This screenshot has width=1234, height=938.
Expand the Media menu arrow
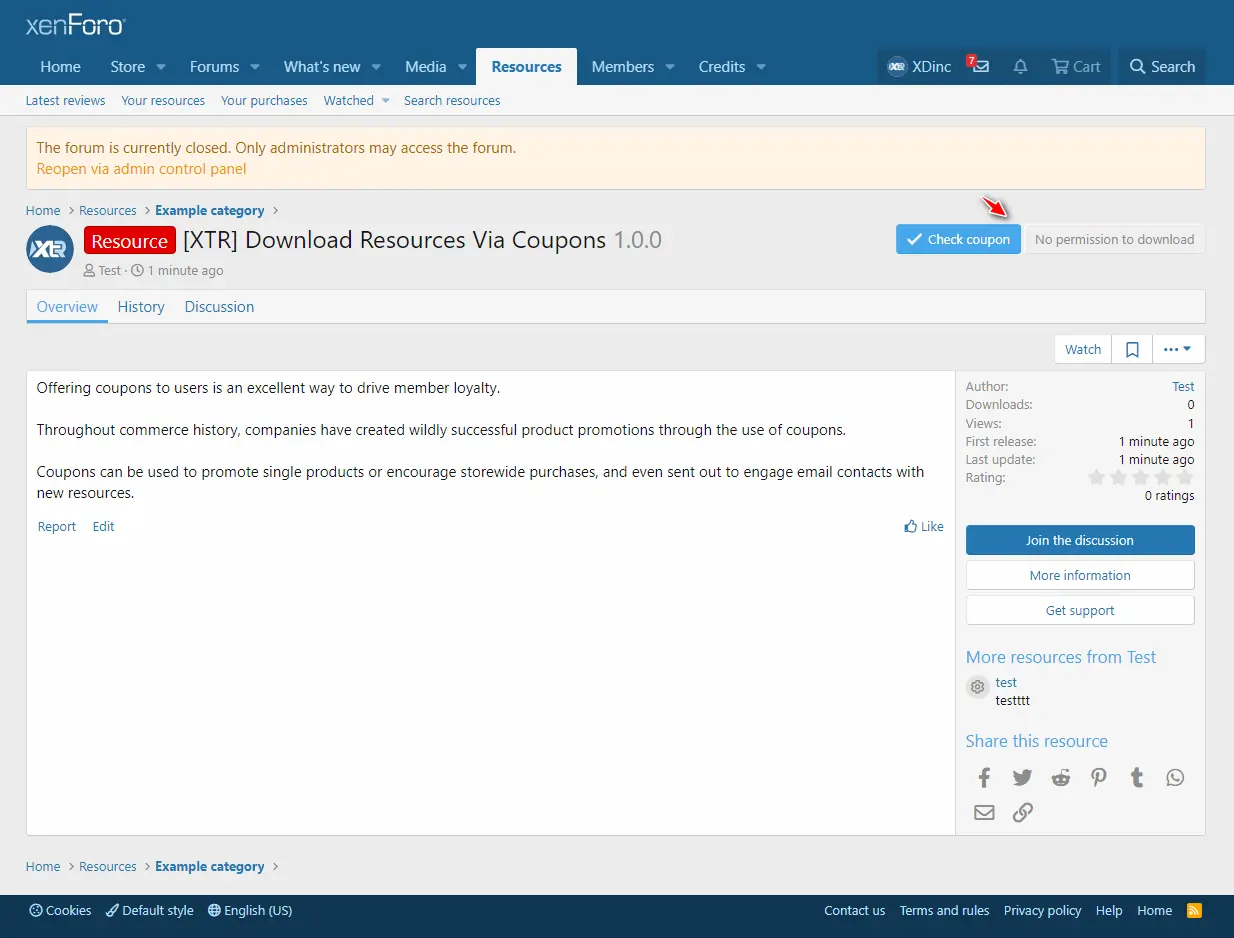click(x=462, y=67)
